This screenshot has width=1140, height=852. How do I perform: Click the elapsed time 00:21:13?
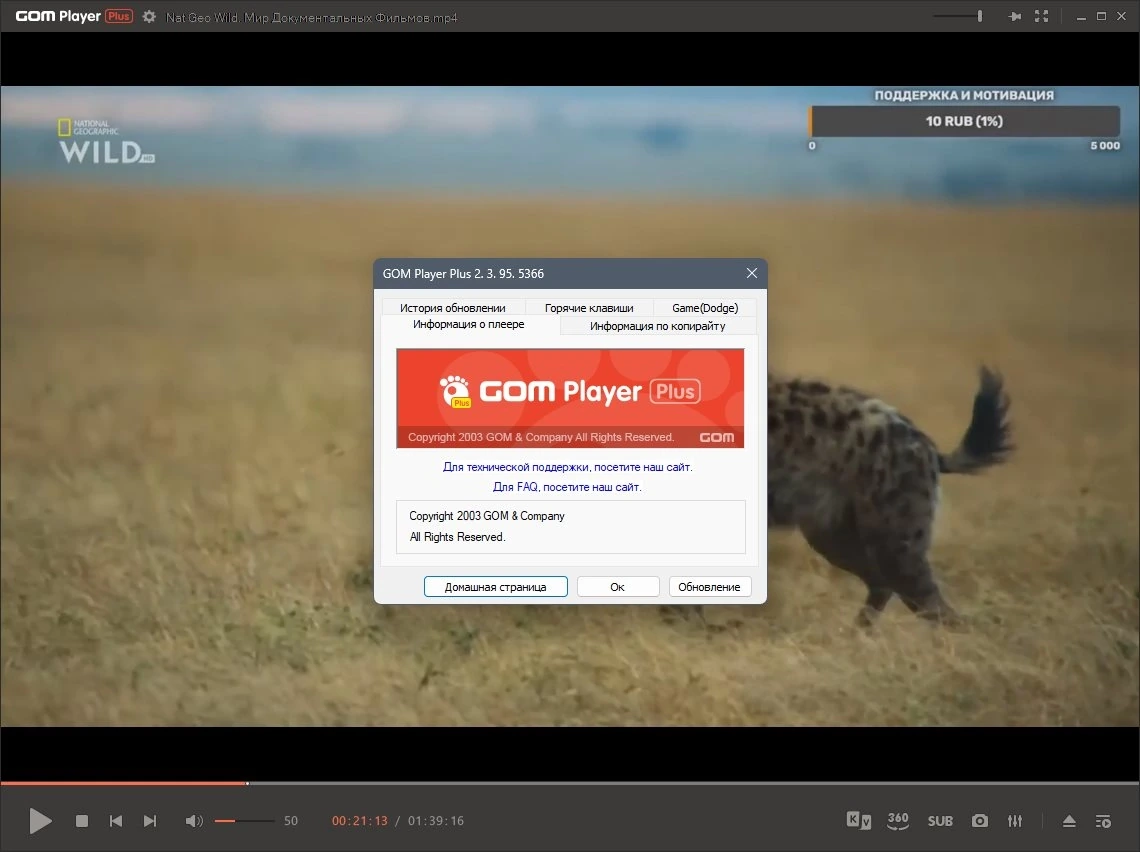360,821
